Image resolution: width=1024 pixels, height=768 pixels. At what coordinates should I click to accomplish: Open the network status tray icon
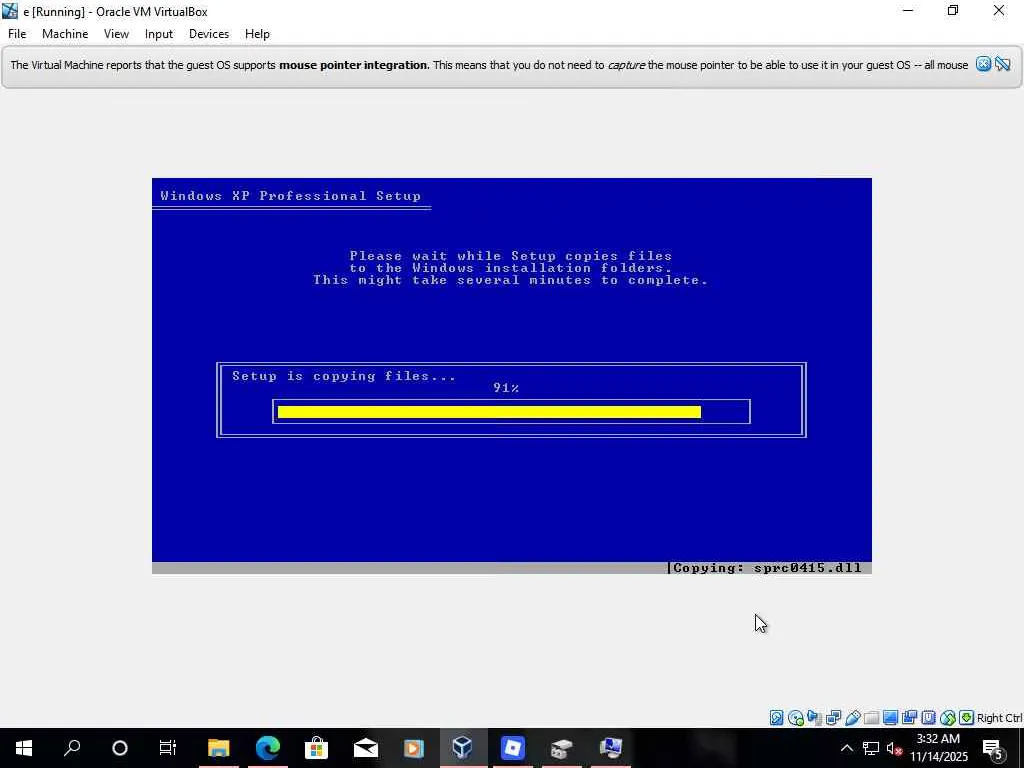871,748
